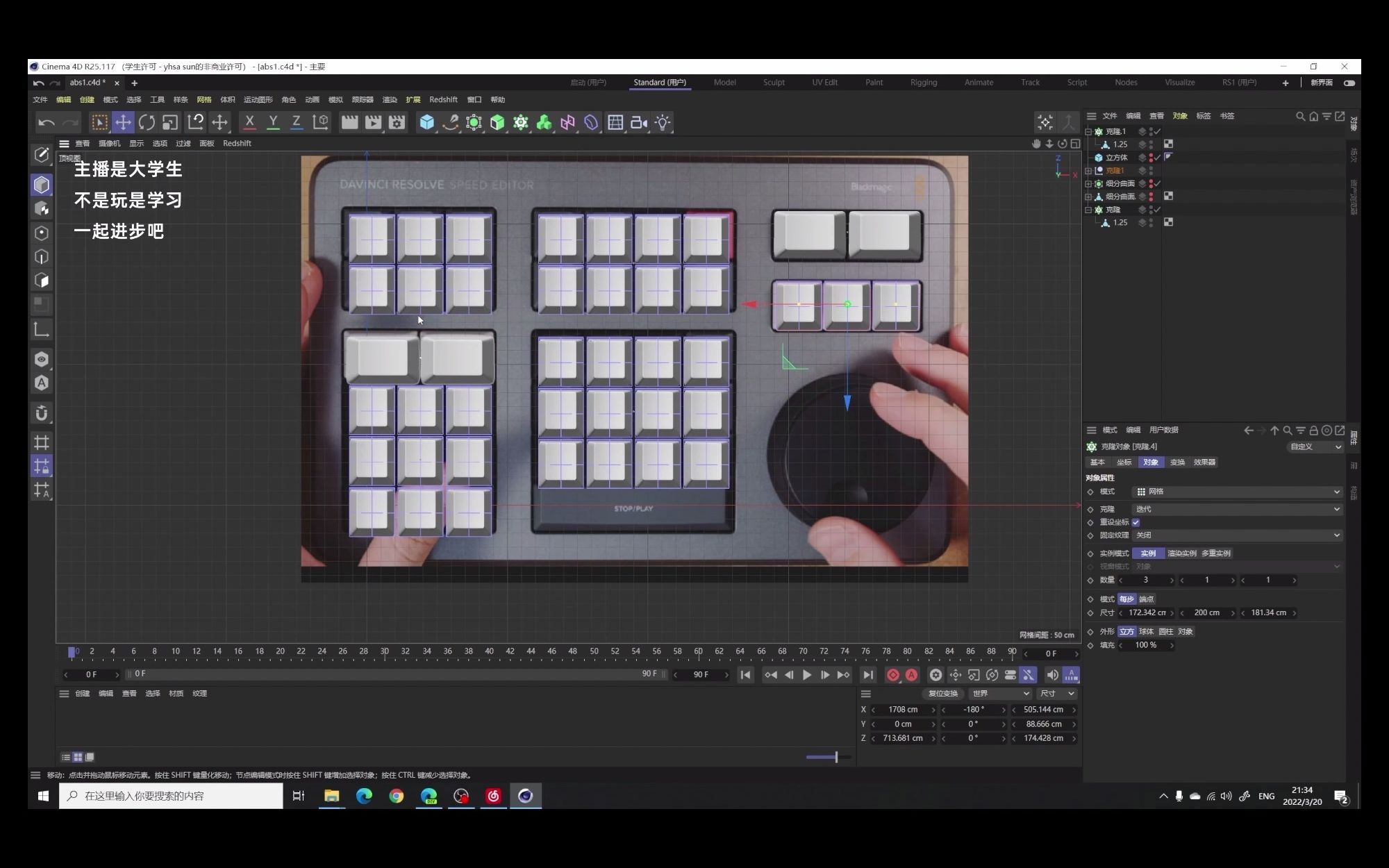The image size is (1389, 868).
Task: Add a light object from toolbar
Action: [663, 123]
